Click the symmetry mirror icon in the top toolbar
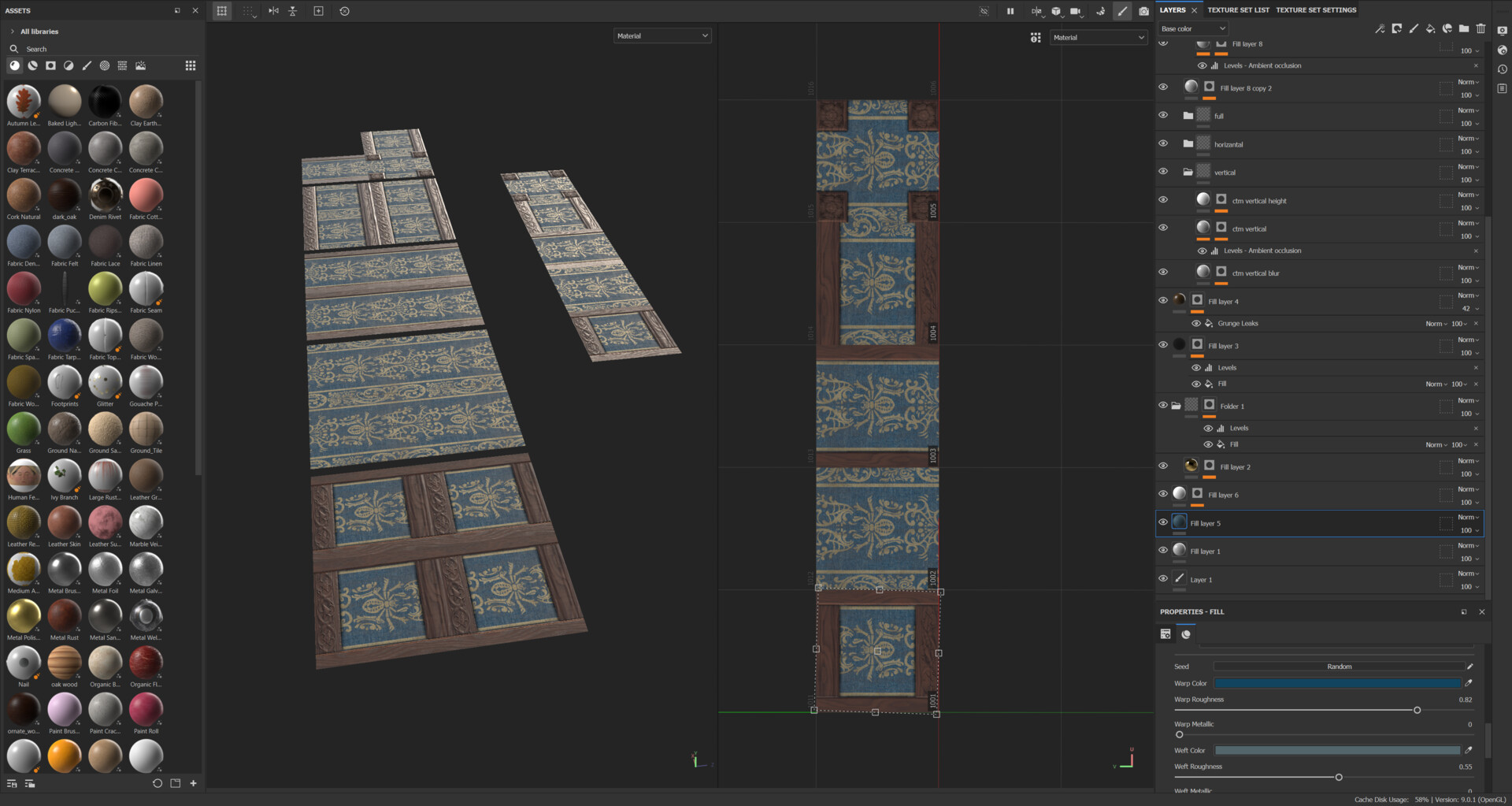Screen dimensions: 1512x806 [273, 11]
